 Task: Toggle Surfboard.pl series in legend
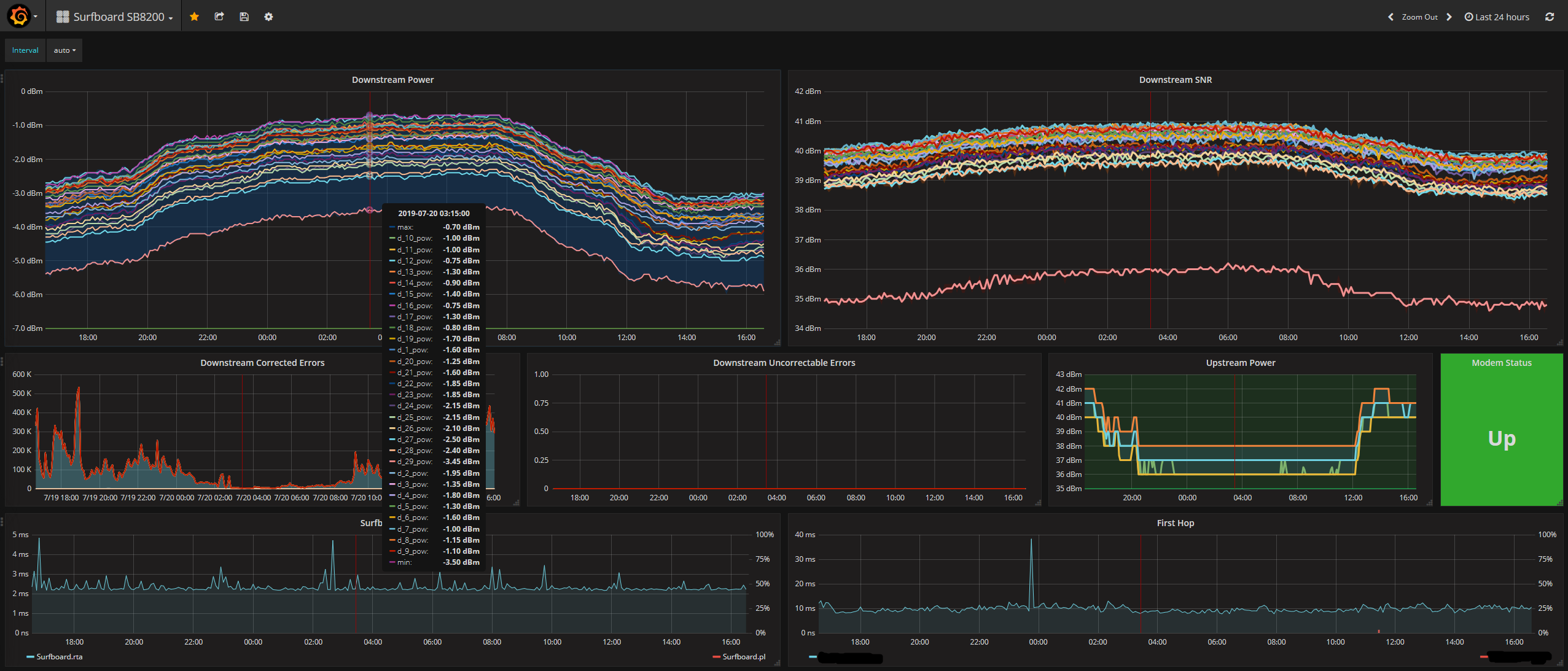pyautogui.click(x=744, y=656)
